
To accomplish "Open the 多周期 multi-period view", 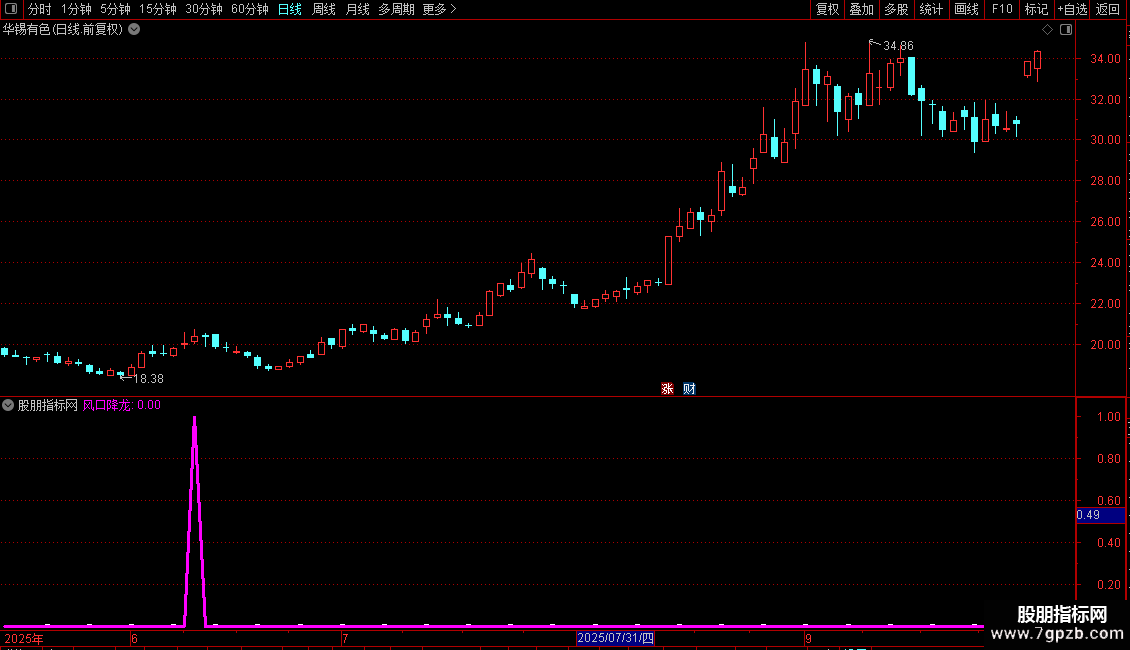I will point(396,9).
